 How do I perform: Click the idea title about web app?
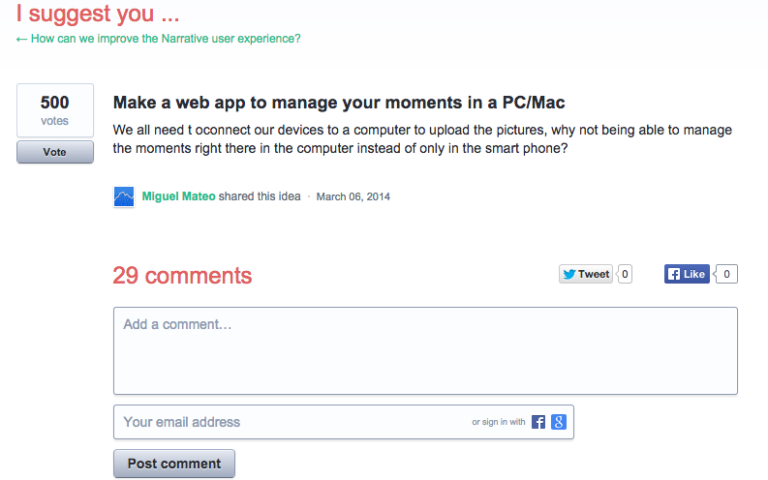click(338, 102)
